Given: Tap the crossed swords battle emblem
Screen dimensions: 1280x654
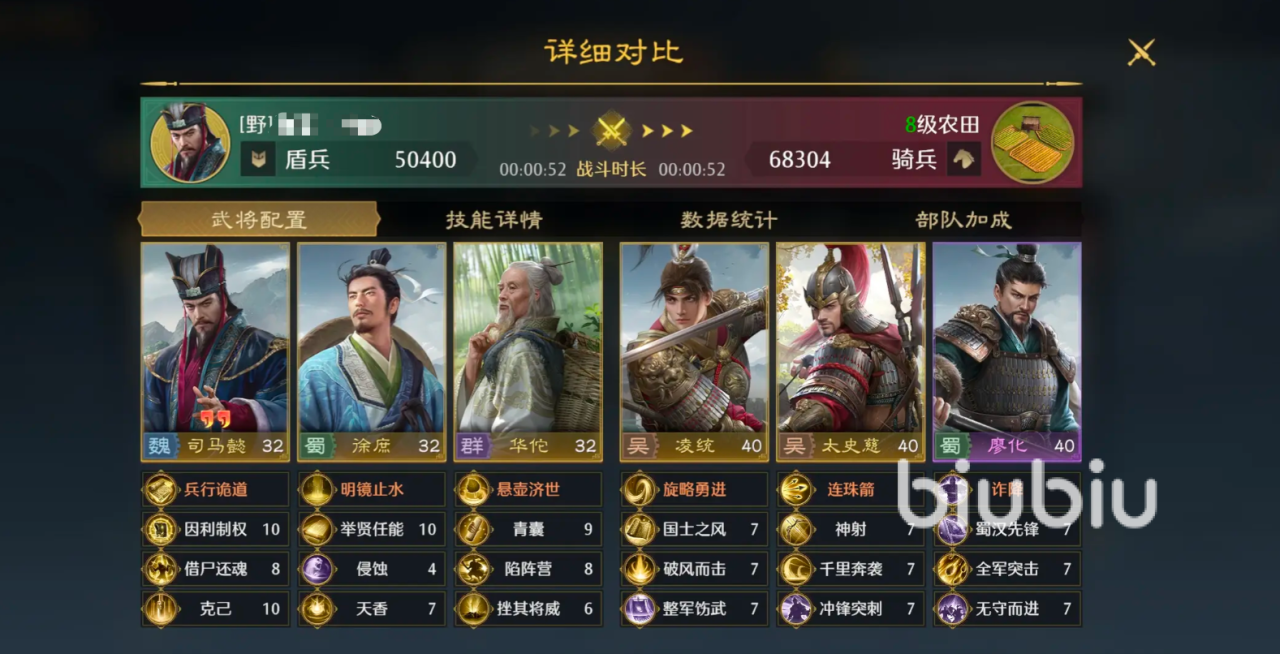Looking at the screenshot, I should [x=611, y=130].
